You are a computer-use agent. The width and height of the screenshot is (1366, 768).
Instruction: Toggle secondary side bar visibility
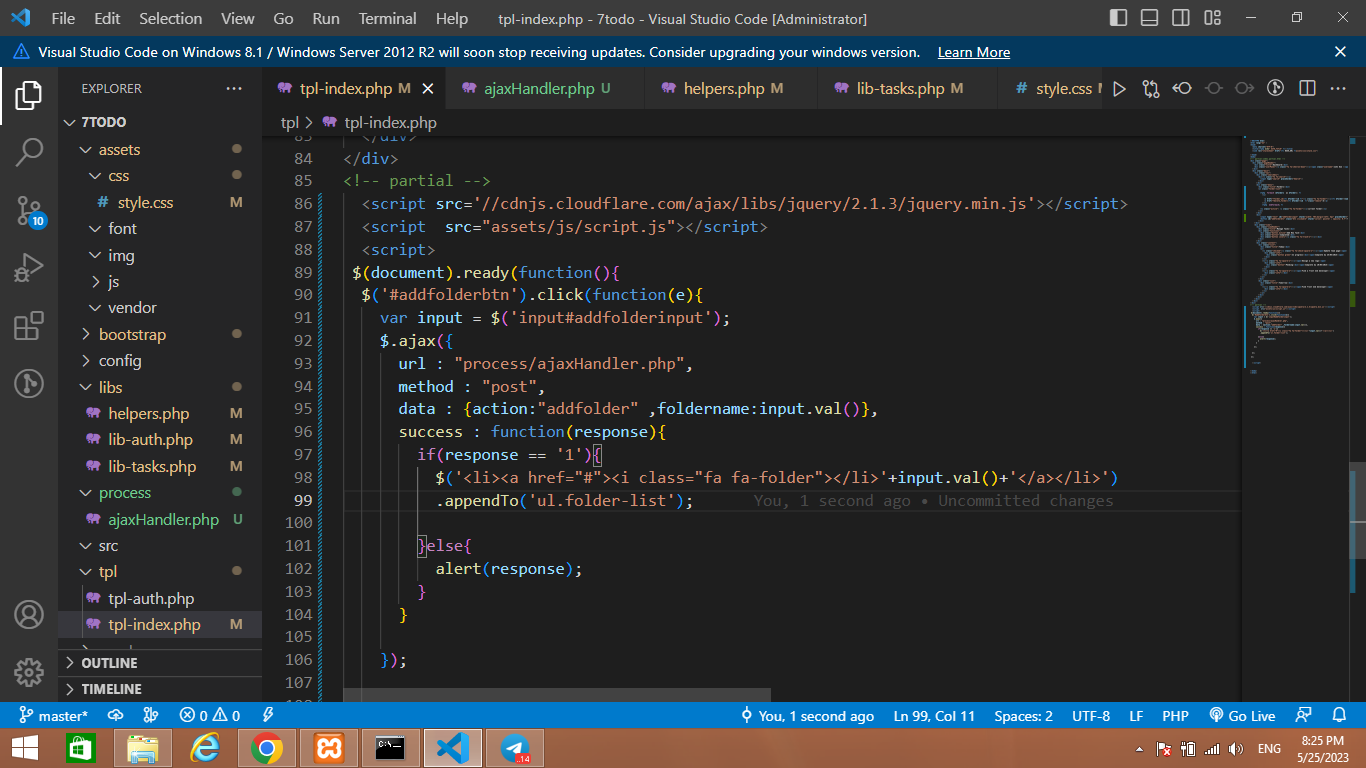1181,18
